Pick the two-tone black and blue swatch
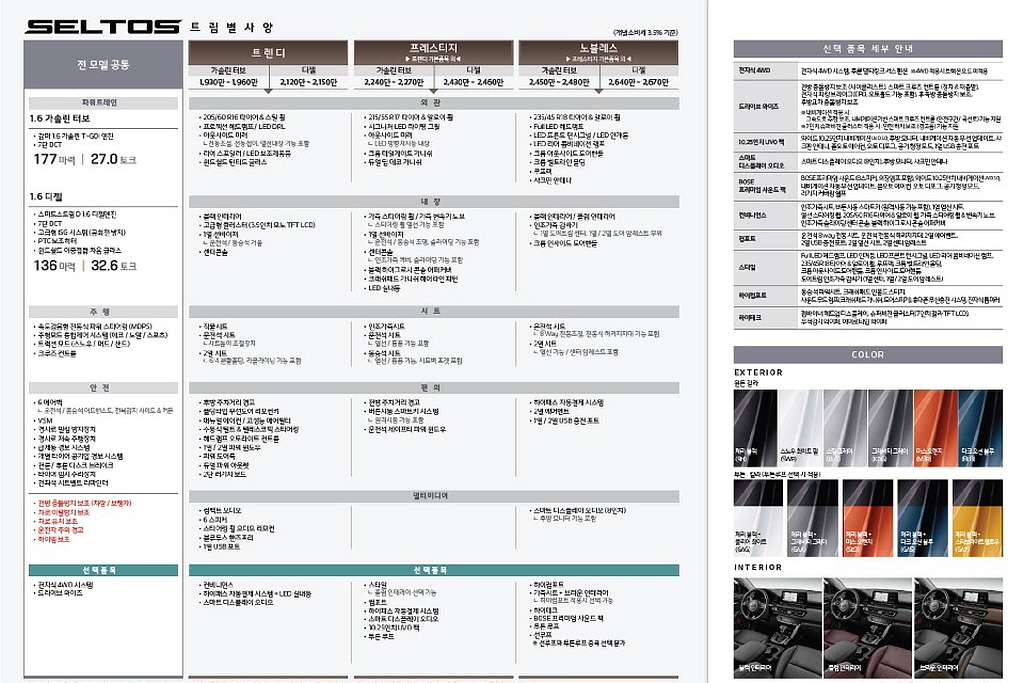The width and height of the screenshot is (1024, 683). [923, 518]
